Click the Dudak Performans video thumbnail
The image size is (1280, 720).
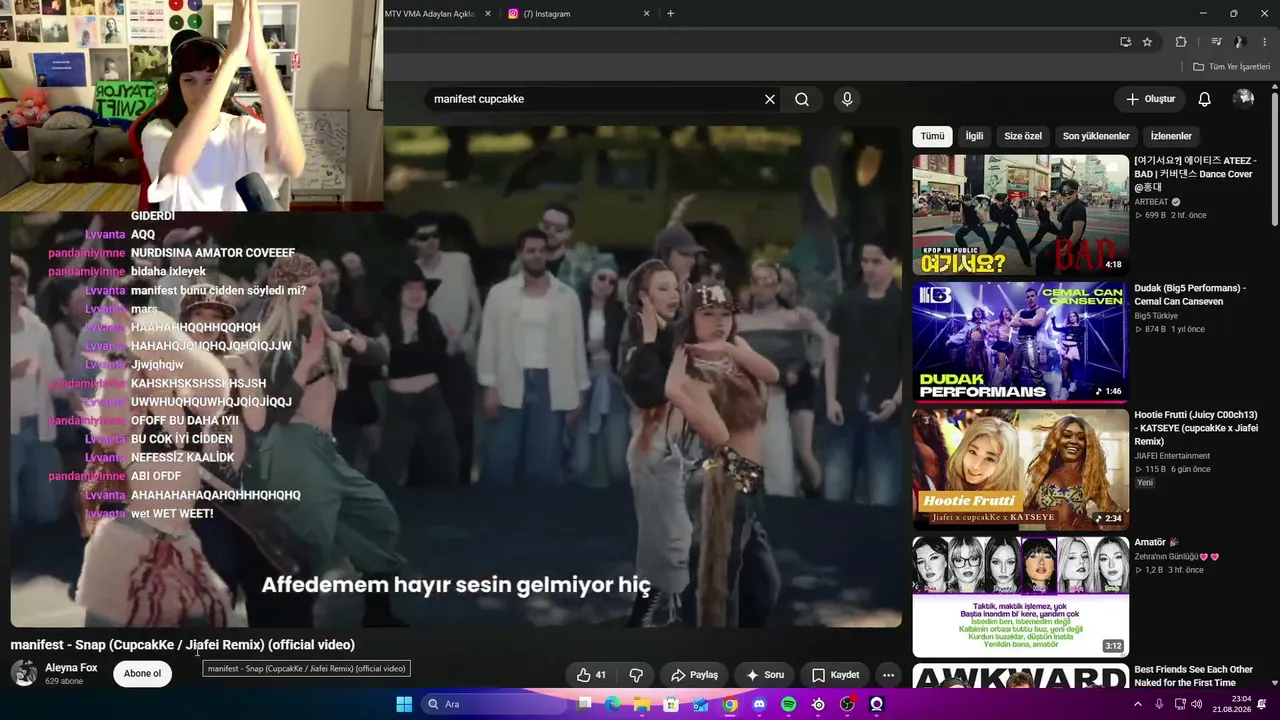click(1020, 342)
